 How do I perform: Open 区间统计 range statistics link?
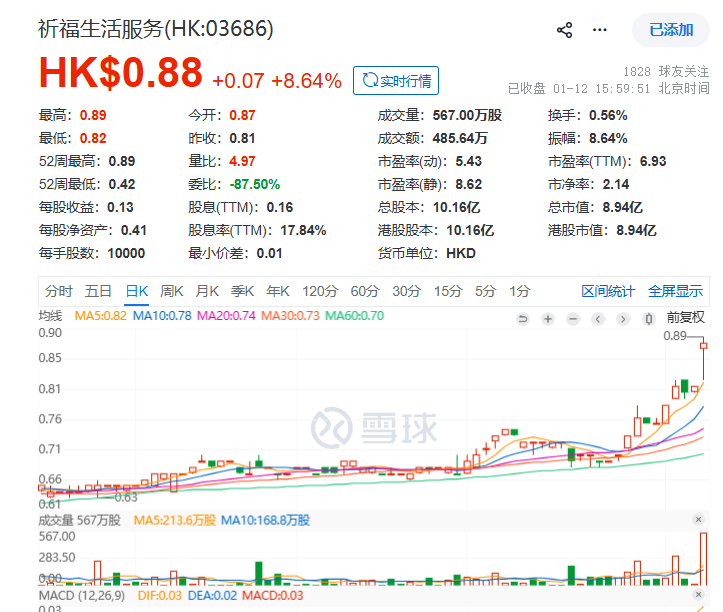click(x=608, y=291)
